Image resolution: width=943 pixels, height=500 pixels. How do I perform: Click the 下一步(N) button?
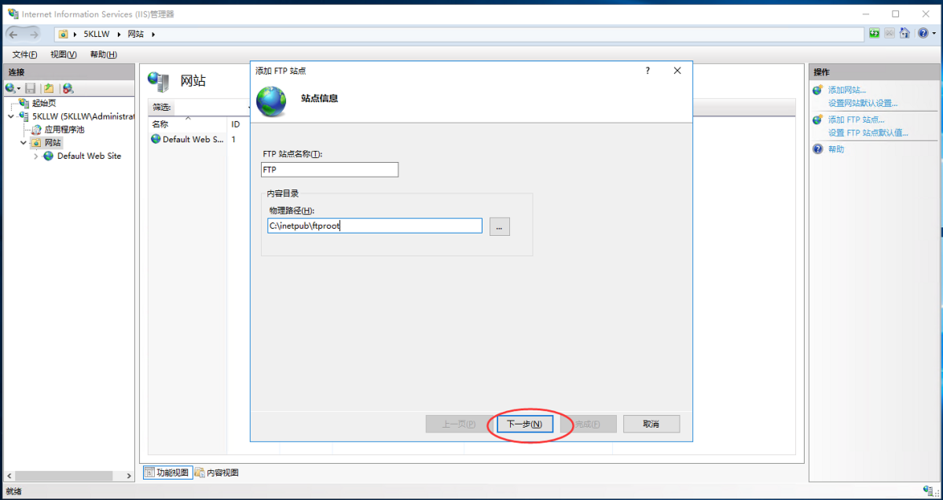[524, 424]
